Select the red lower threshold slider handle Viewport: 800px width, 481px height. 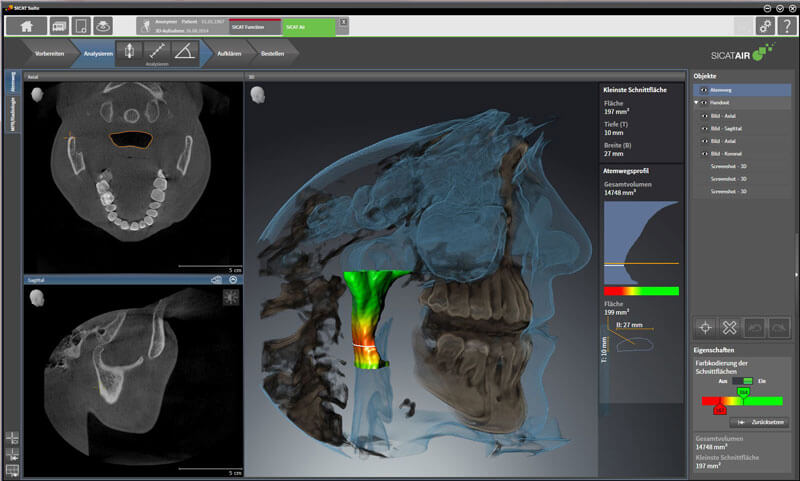[719, 409]
